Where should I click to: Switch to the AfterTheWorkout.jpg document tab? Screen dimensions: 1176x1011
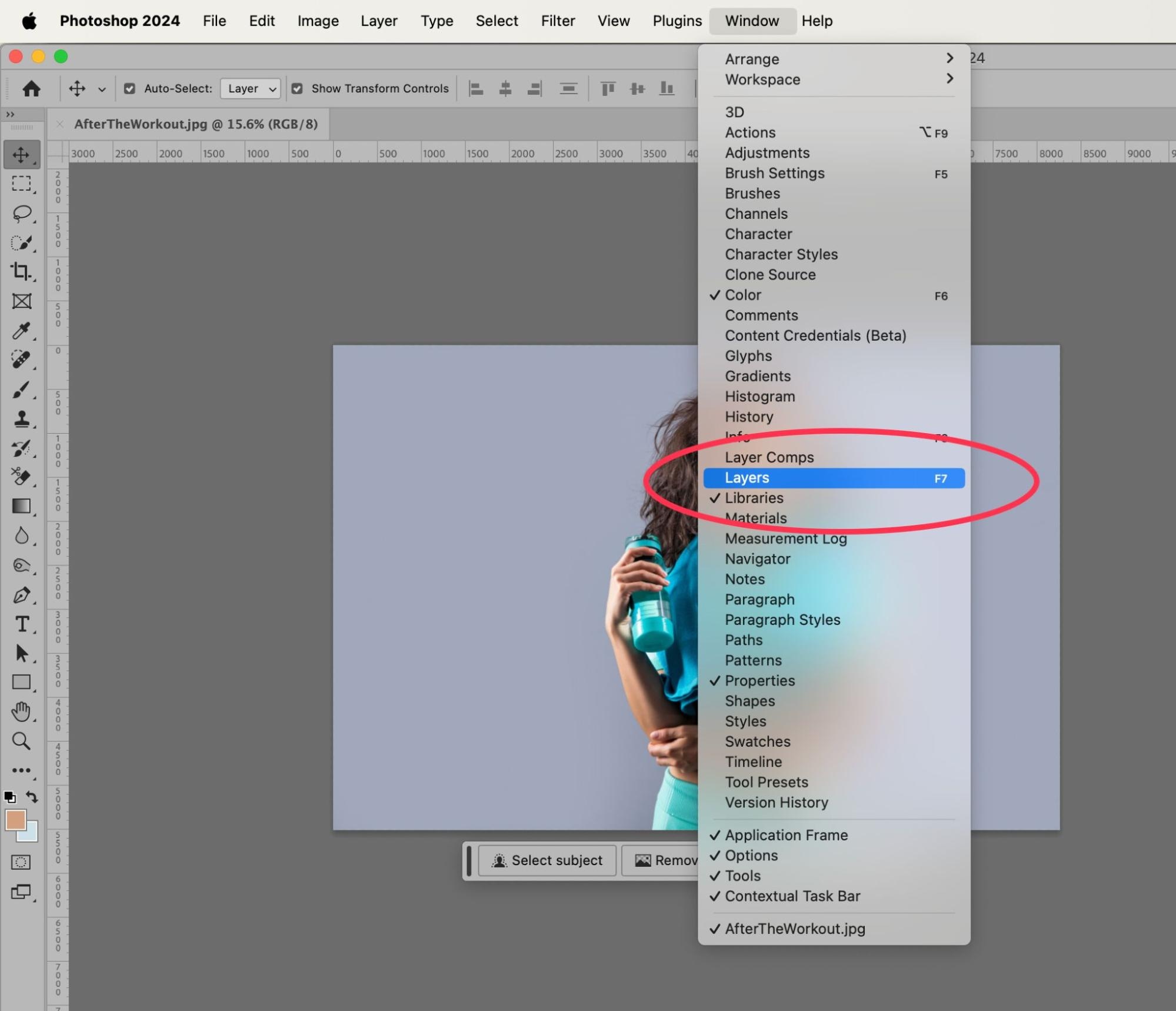[195, 124]
